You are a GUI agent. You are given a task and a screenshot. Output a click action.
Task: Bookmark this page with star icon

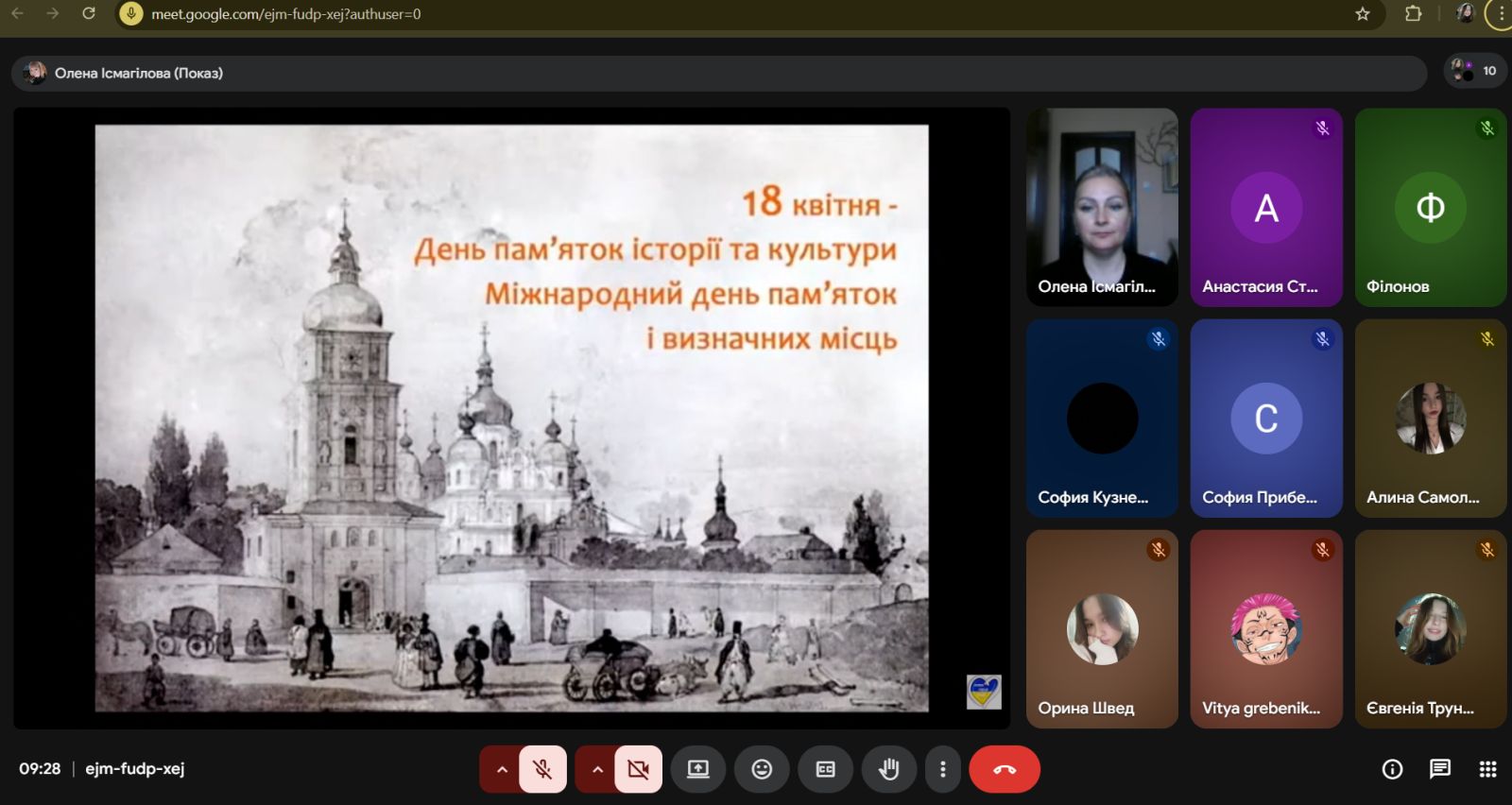pos(1362,14)
